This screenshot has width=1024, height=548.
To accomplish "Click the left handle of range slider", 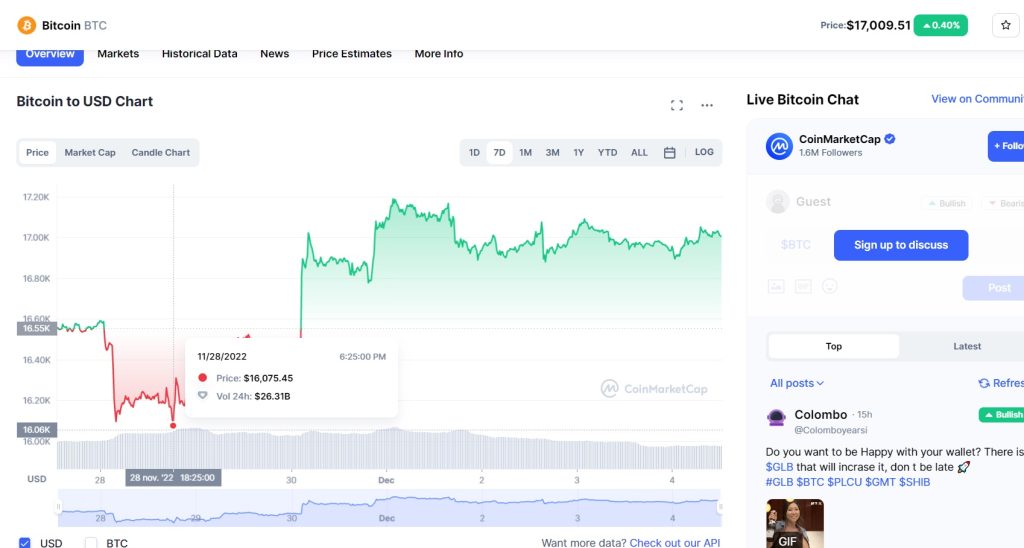I will pos(58,507).
